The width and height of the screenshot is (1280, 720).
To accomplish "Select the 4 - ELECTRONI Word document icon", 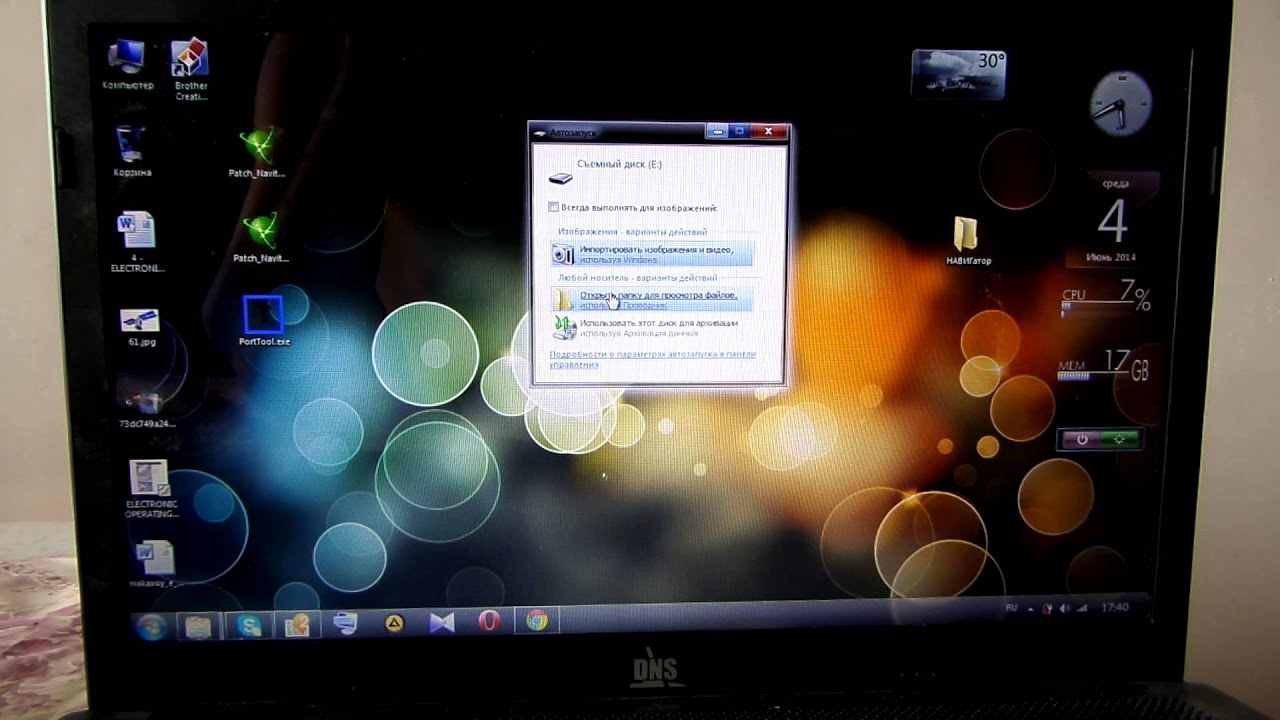I will (136, 242).
